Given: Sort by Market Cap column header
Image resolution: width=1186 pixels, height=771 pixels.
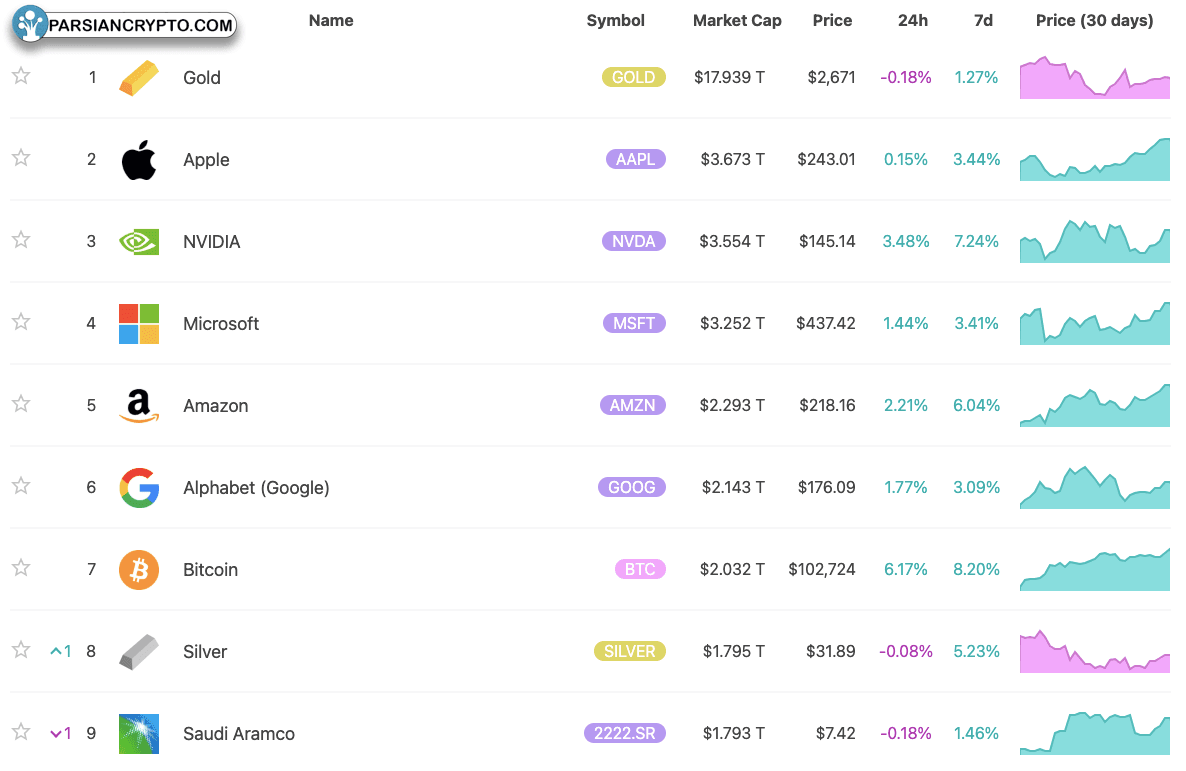Looking at the screenshot, I should pos(737,20).
